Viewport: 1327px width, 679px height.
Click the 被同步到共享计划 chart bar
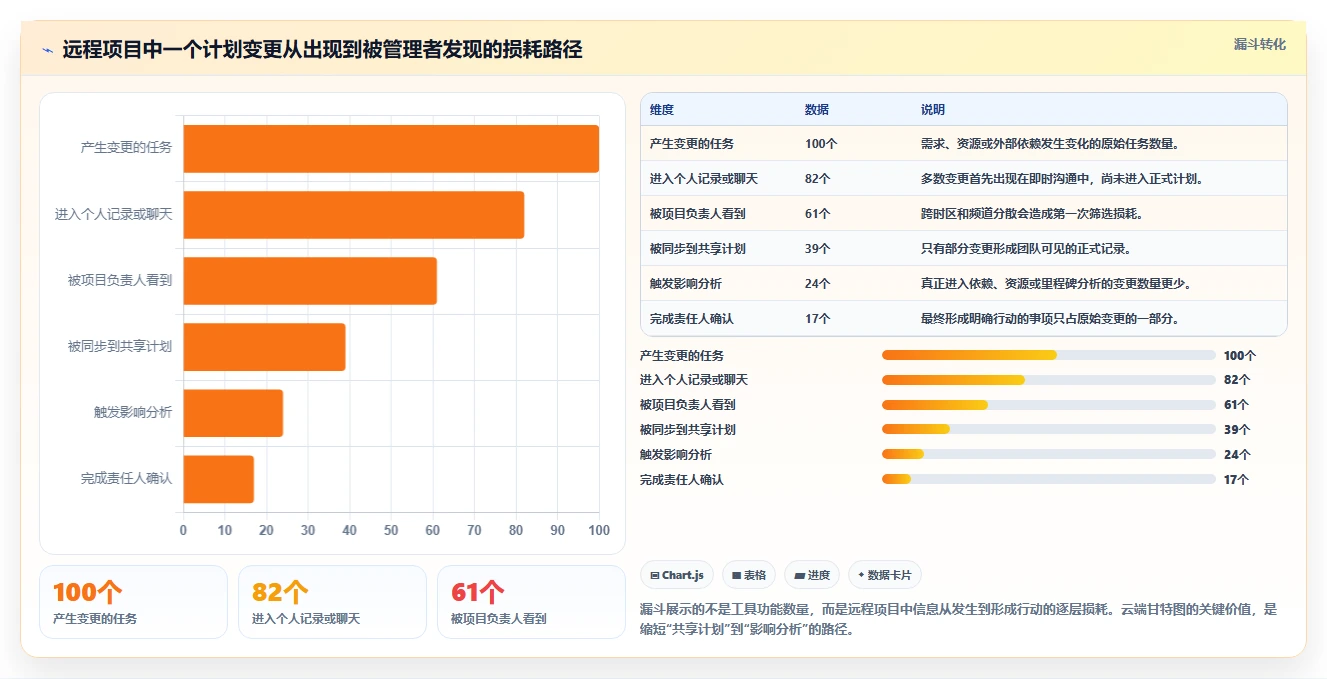pos(264,347)
